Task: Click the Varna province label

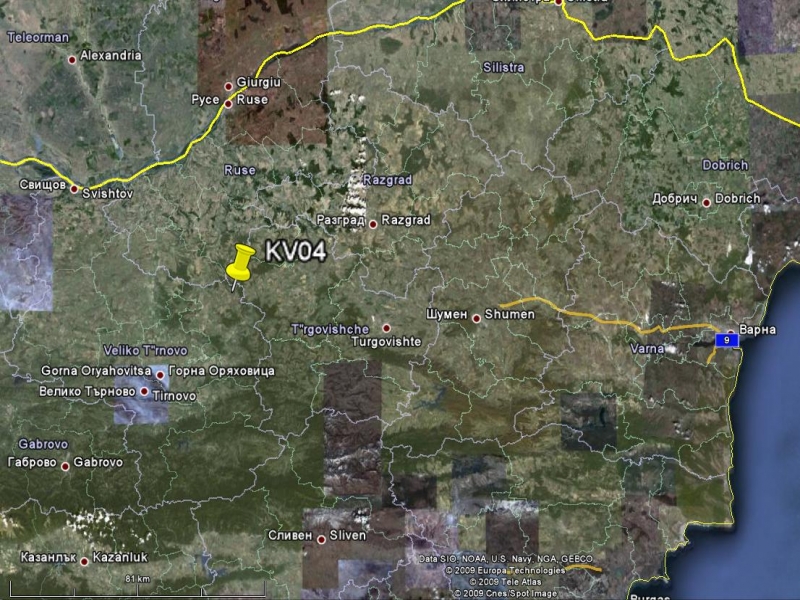Action: [x=647, y=349]
